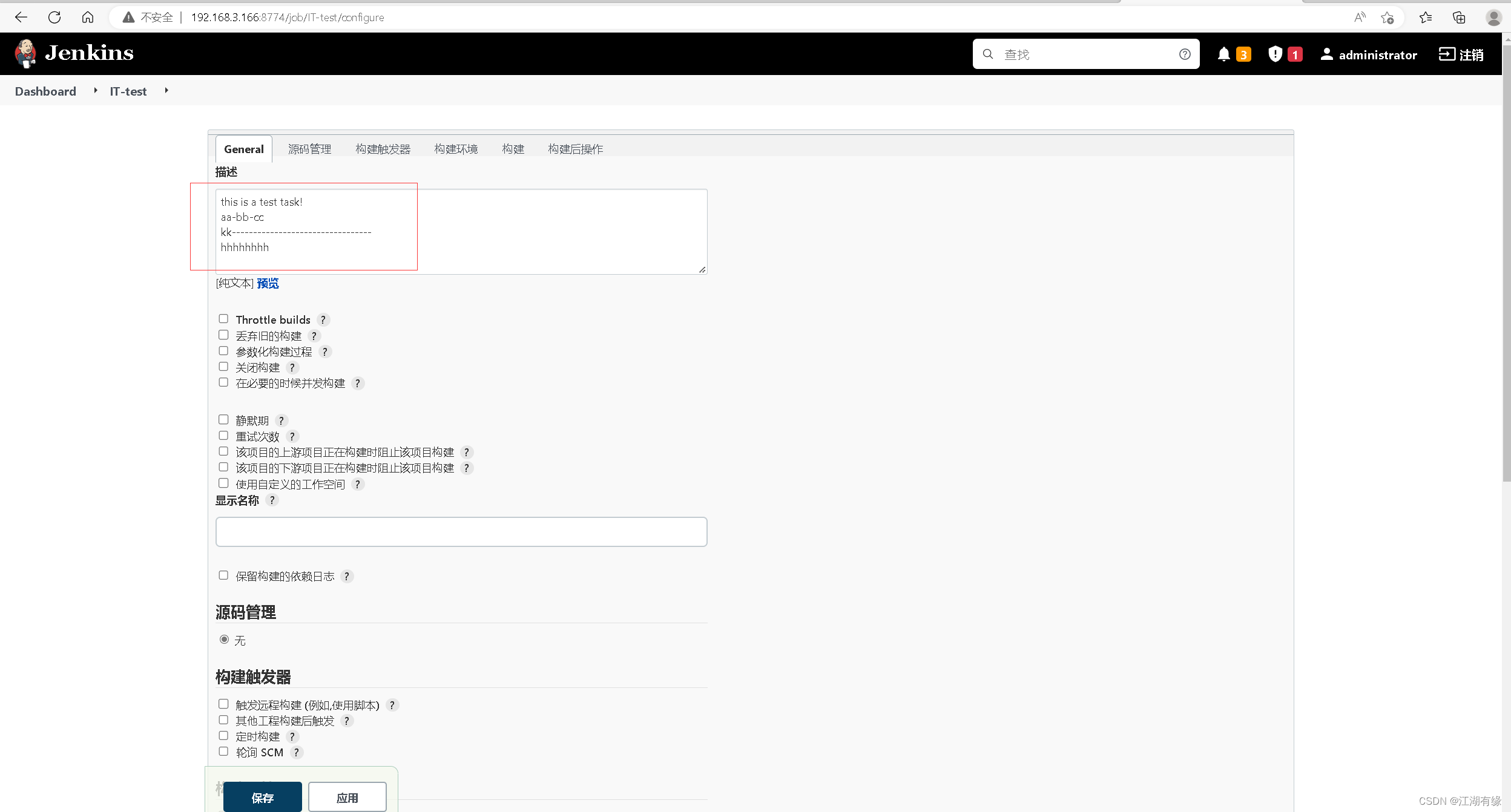Switch to the 源码管理 tab
Screen dimensions: 1511x812
[309, 149]
